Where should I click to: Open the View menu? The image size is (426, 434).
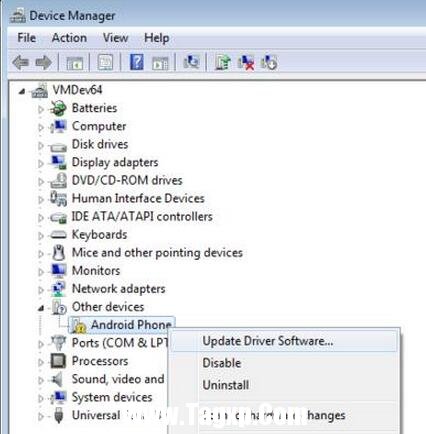(x=115, y=38)
